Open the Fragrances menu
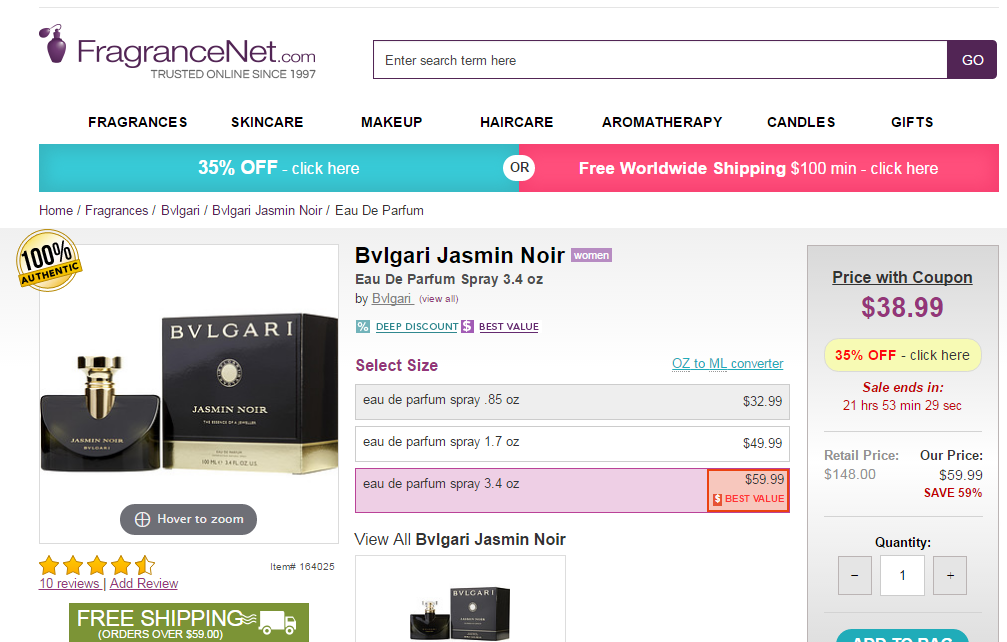Screen dimensions: 1007x642 pyautogui.click(x=138, y=122)
